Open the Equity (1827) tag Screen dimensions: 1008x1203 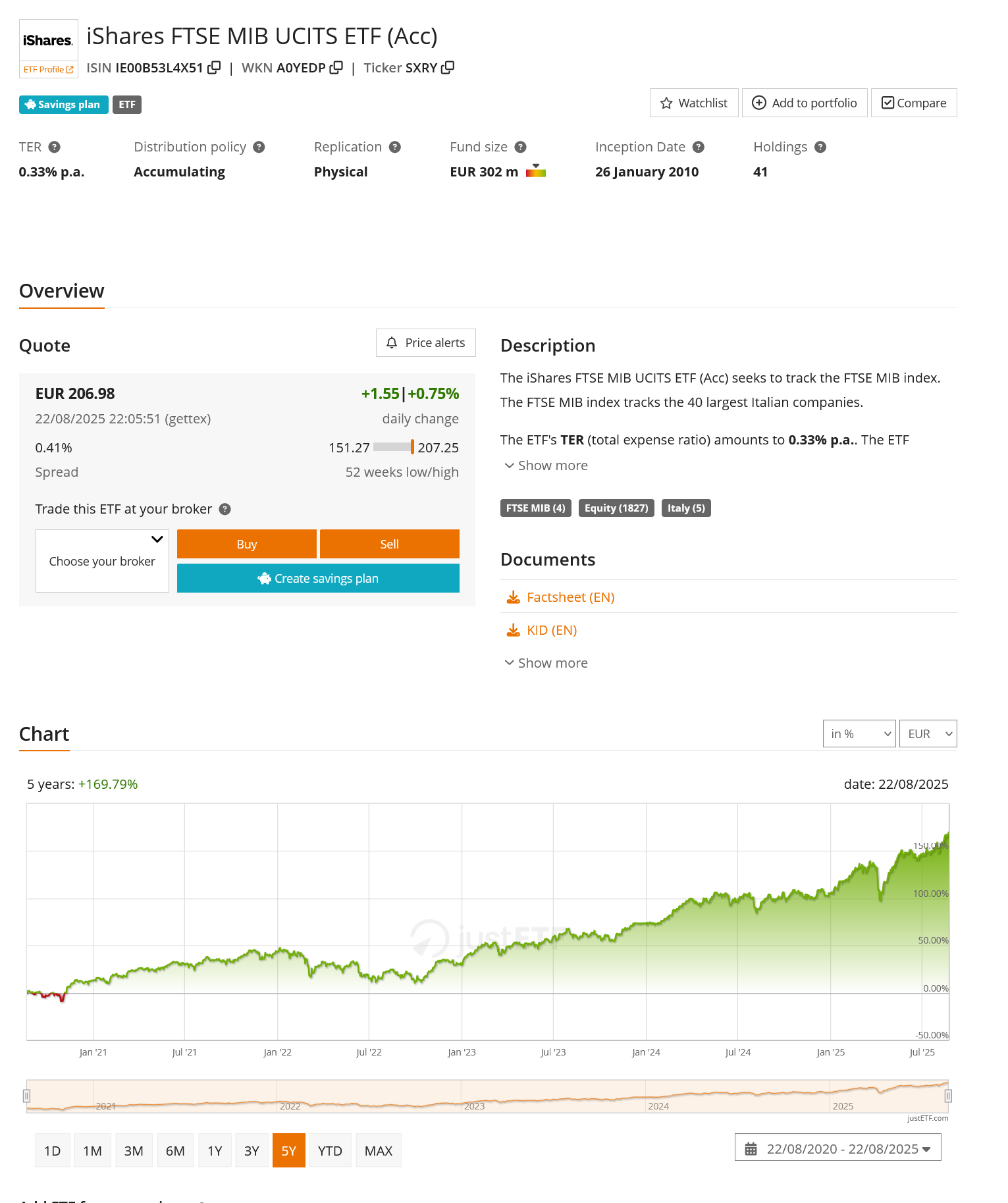(616, 508)
